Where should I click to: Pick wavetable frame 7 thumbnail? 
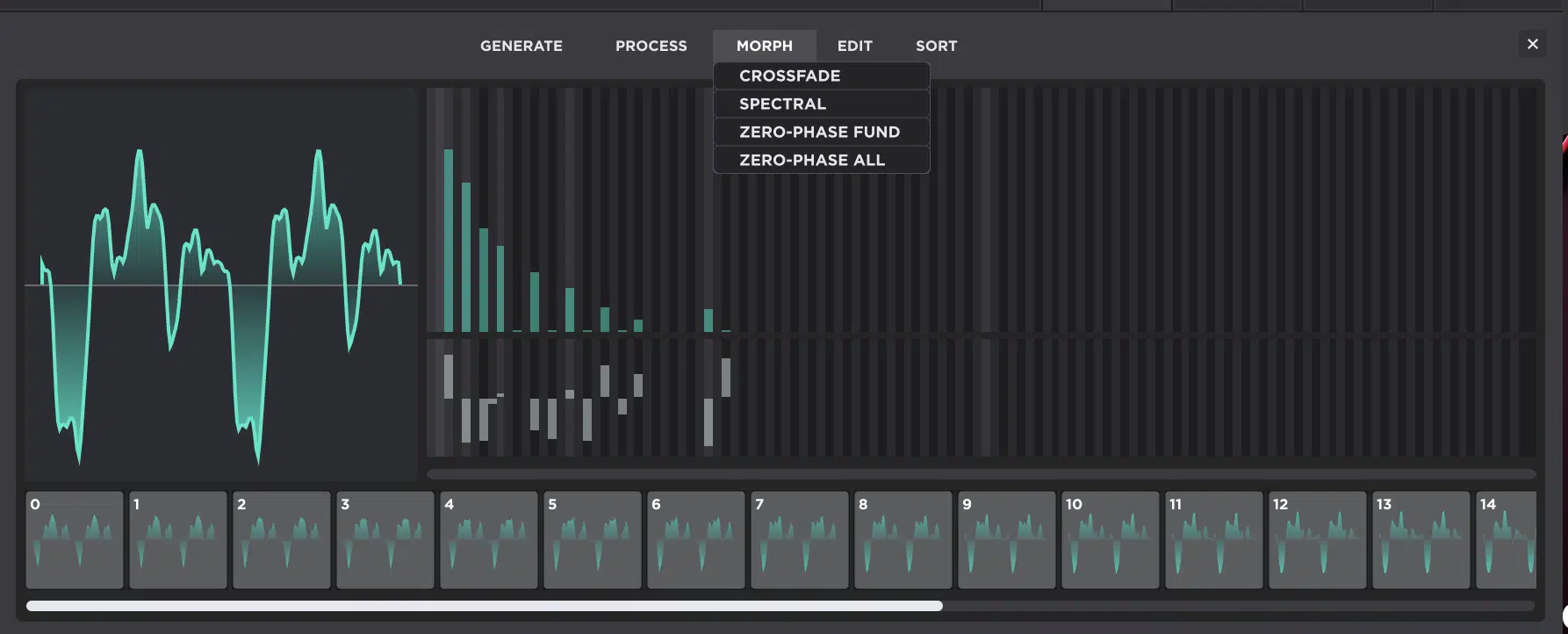tap(800, 540)
